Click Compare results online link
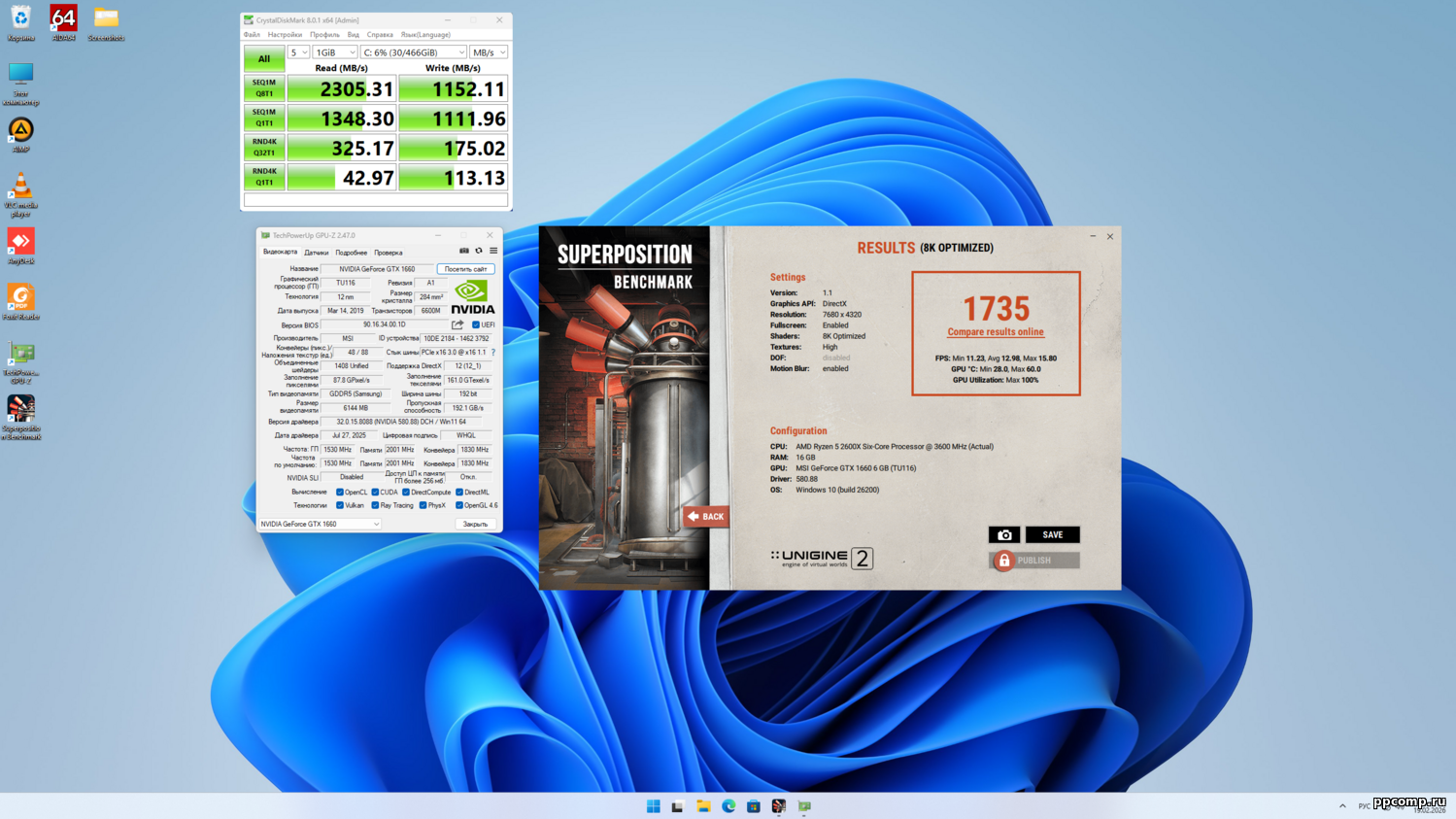 point(996,332)
